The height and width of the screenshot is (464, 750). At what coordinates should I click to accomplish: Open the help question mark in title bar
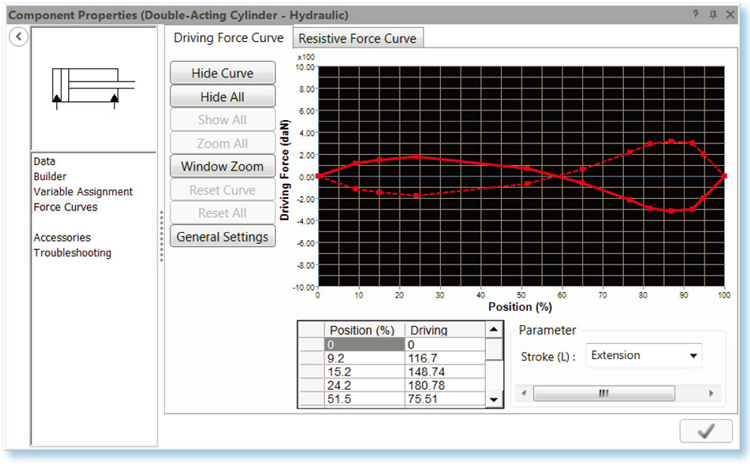click(x=695, y=14)
